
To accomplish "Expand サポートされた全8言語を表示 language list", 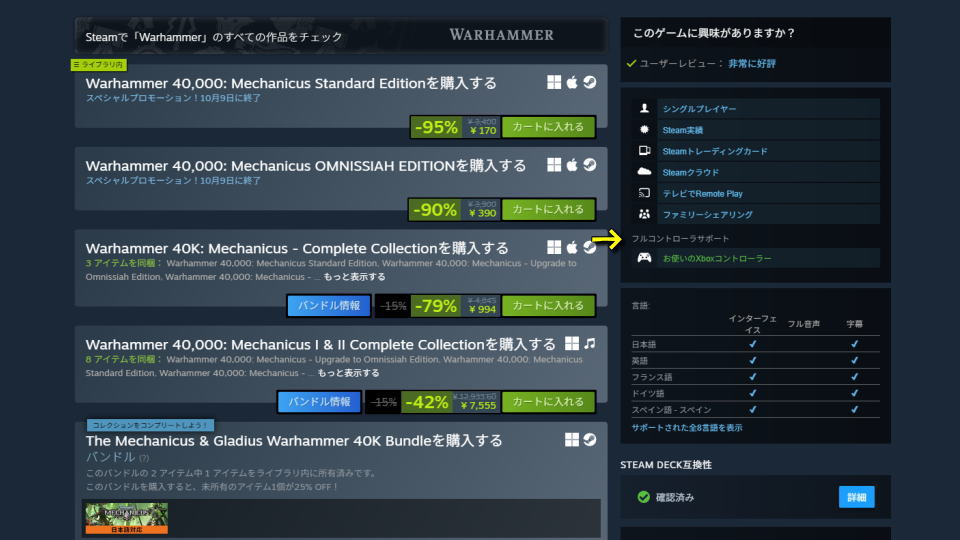I will 687,428.
